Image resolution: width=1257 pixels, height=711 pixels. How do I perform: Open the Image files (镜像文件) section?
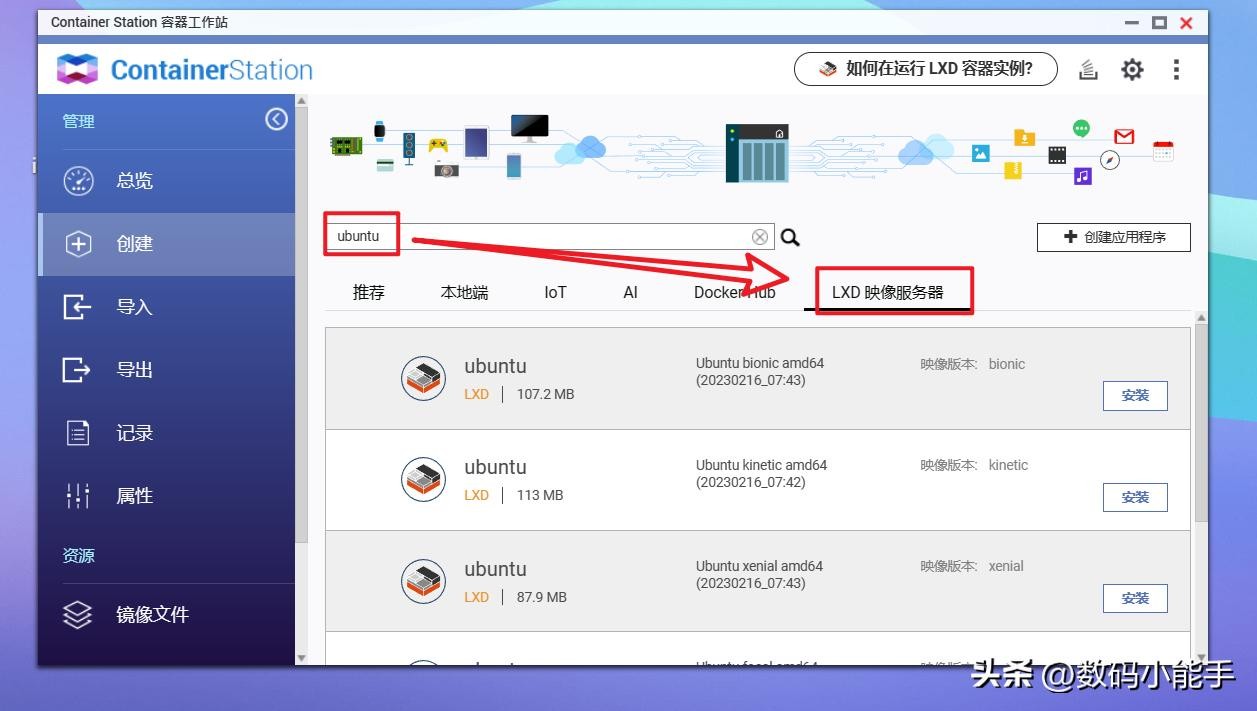coord(152,615)
